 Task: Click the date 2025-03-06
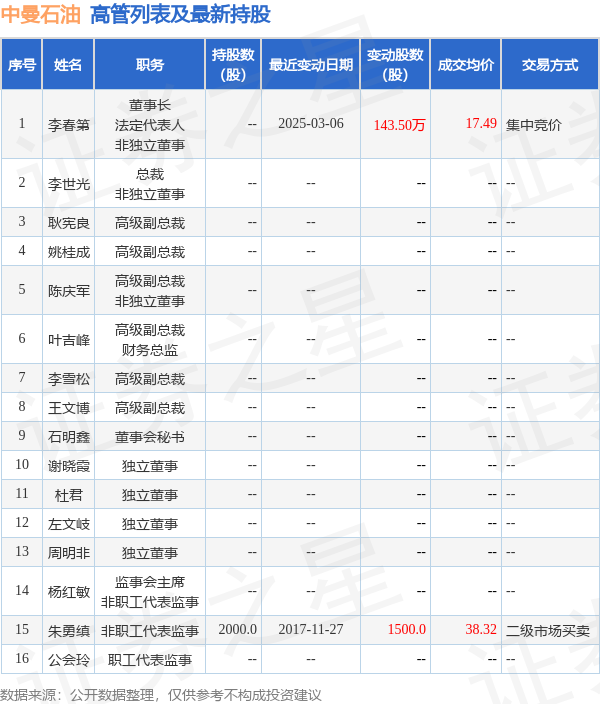[311, 123]
